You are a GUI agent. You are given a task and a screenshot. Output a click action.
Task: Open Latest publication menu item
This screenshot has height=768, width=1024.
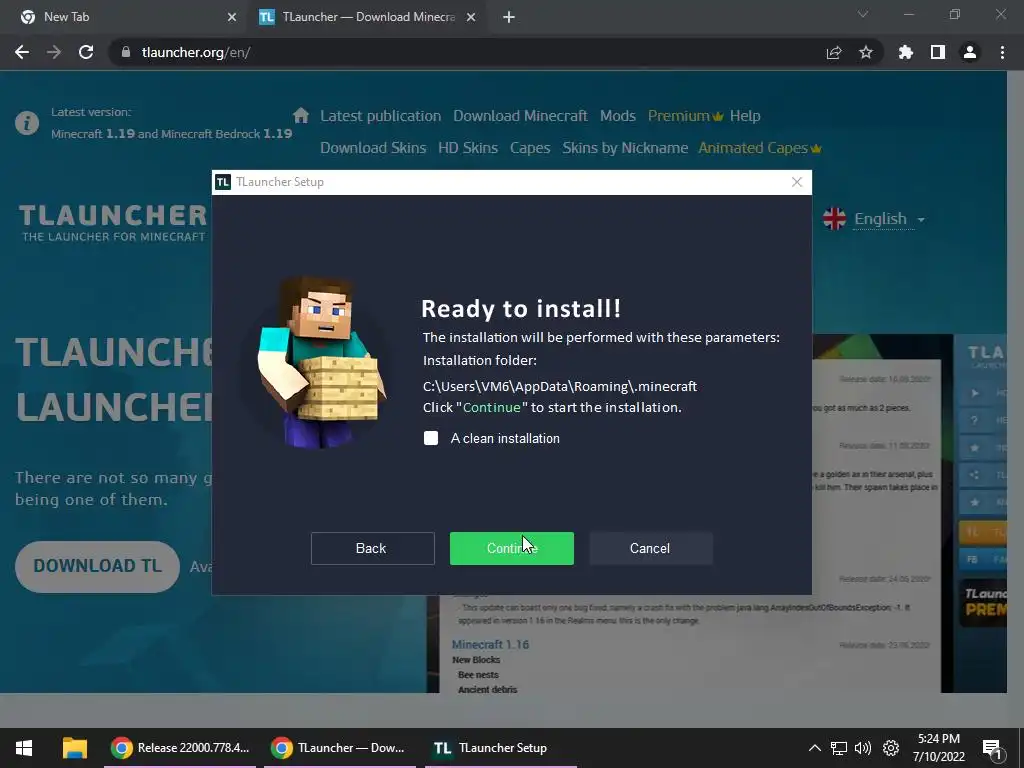tap(381, 116)
